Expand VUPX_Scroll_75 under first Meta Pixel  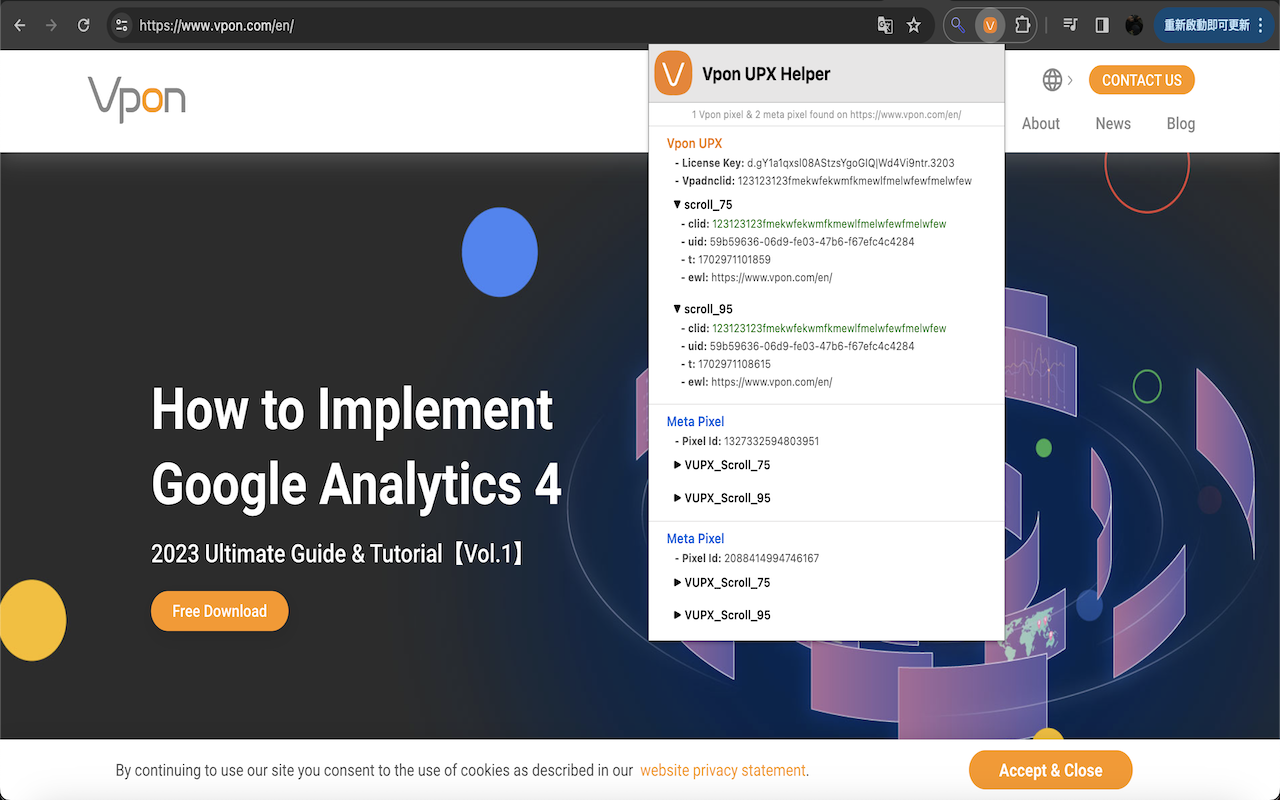[678, 465]
